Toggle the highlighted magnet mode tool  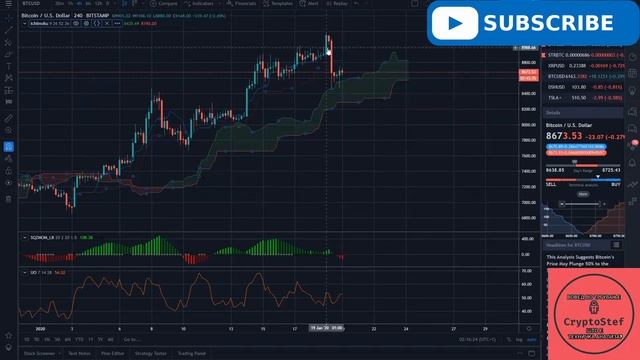(9, 147)
